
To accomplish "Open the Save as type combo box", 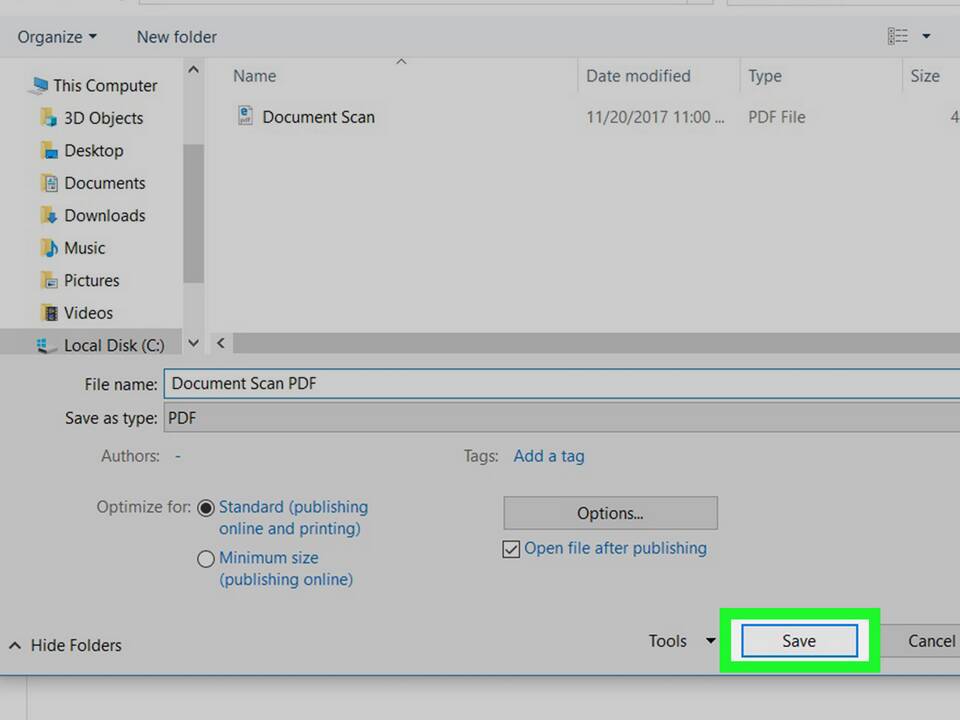I will pyautogui.click(x=561, y=418).
